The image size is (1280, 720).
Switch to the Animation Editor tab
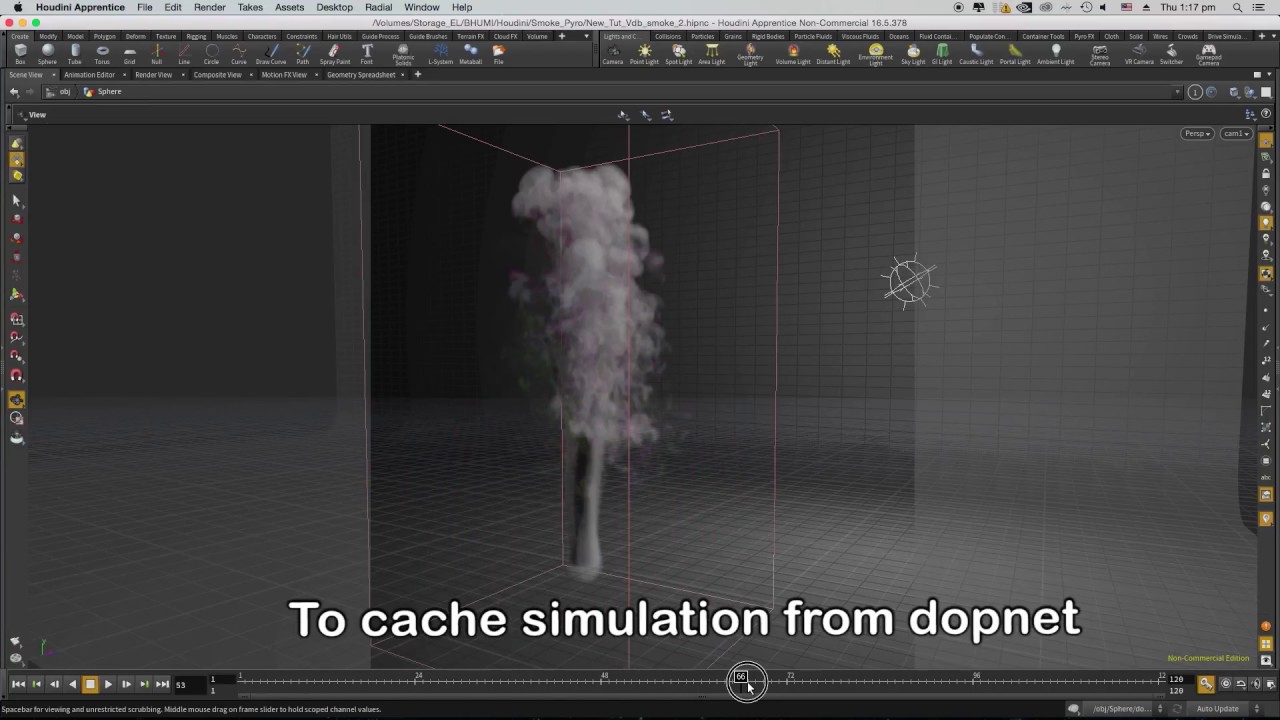pyautogui.click(x=90, y=75)
